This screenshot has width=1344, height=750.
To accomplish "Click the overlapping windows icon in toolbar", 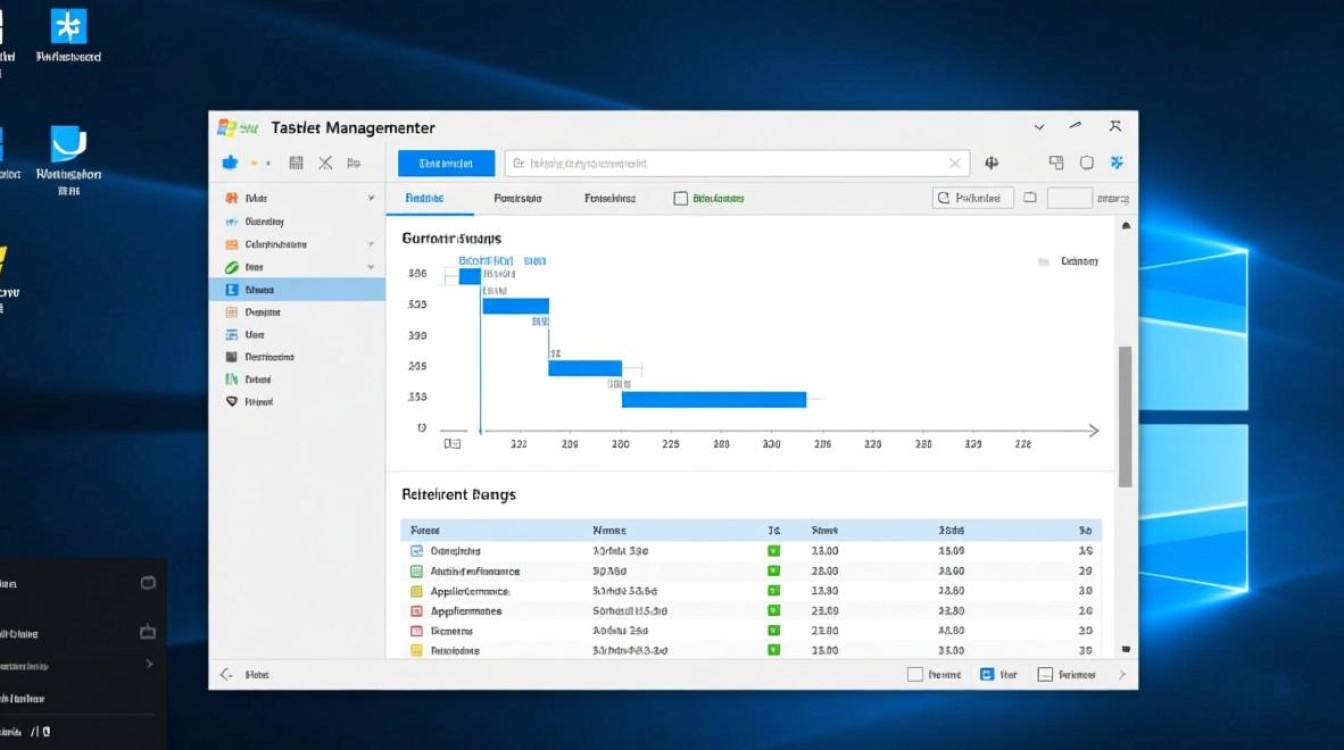I will click(1056, 163).
